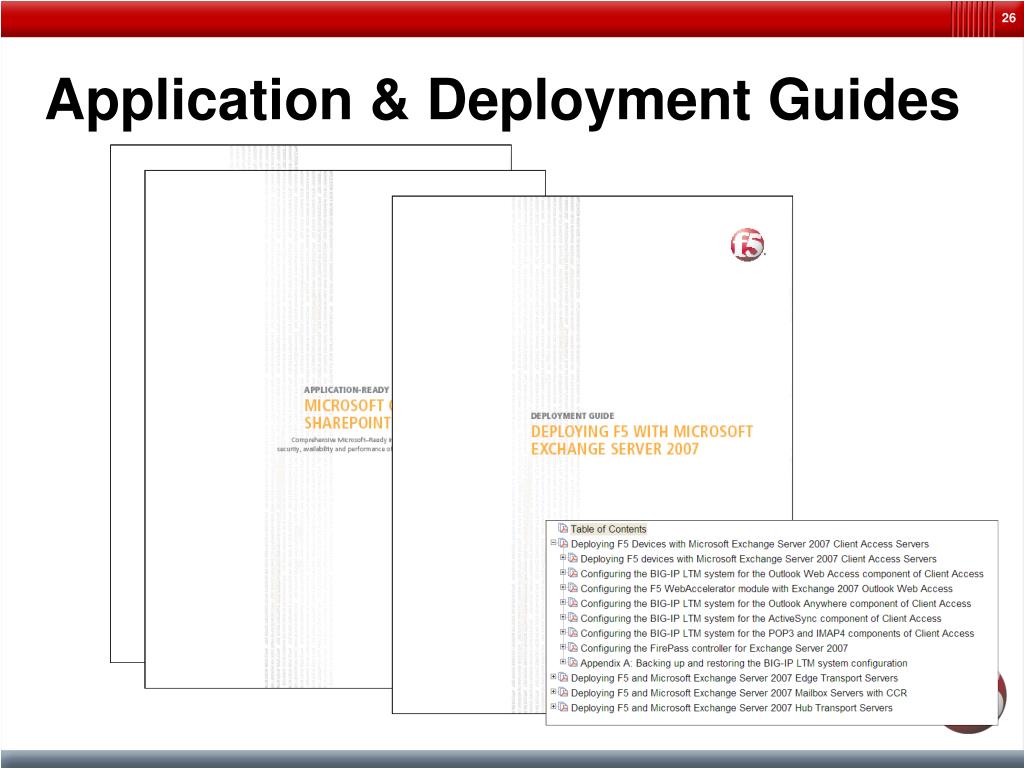Screen dimensions: 1024x768
Task: Expand the Edge Transport Servers bookmark
Action: tap(553, 677)
